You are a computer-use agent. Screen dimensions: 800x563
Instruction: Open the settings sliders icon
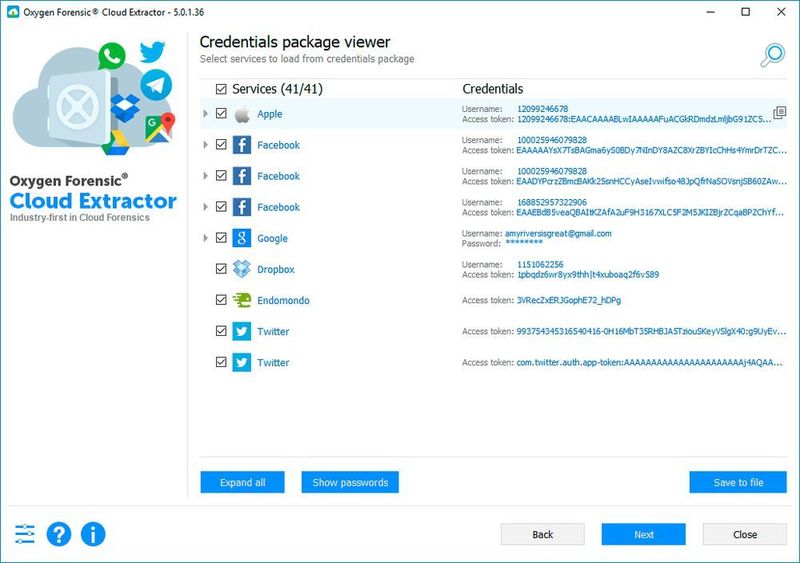point(24,534)
